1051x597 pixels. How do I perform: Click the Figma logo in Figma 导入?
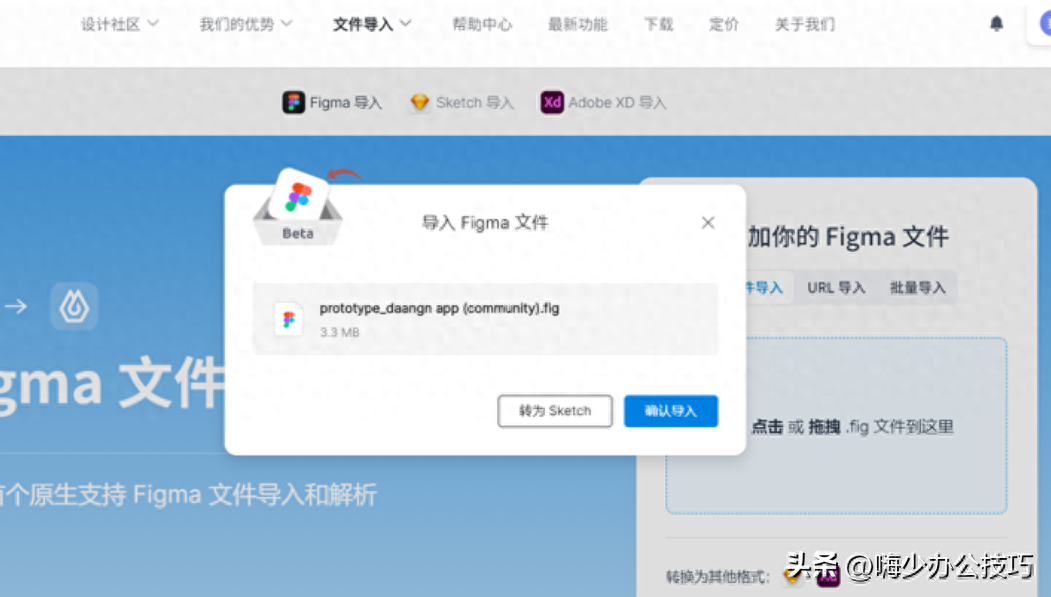[x=293, y=103]
